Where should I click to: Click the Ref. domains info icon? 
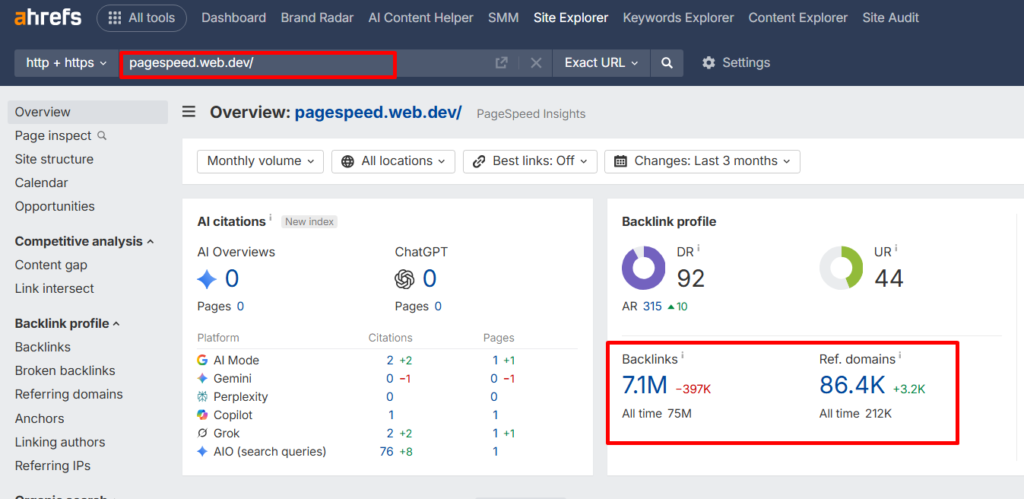click(x=899, y=356)
